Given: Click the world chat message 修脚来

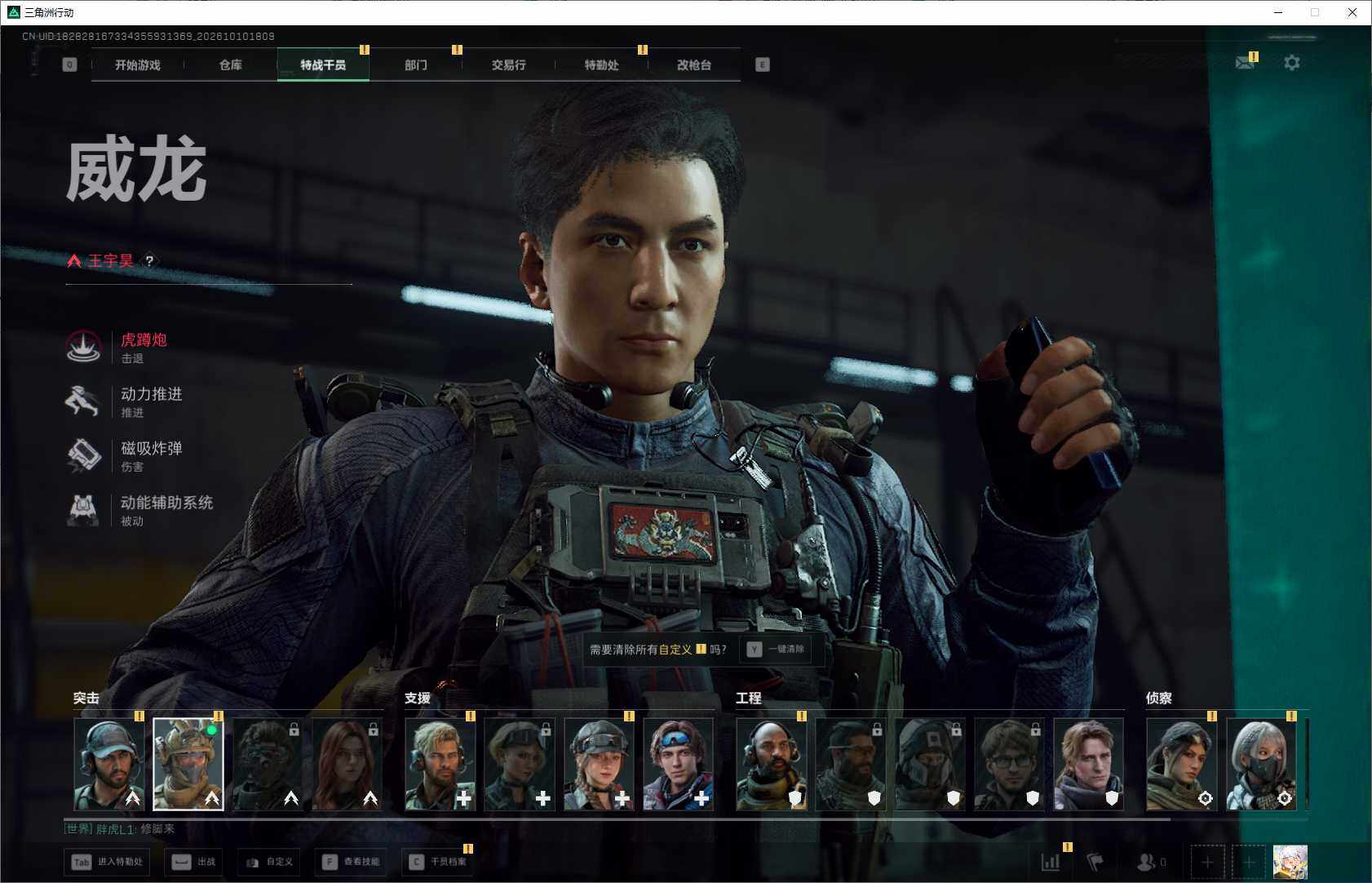Looking at the screenshot, I should point(157,829).
